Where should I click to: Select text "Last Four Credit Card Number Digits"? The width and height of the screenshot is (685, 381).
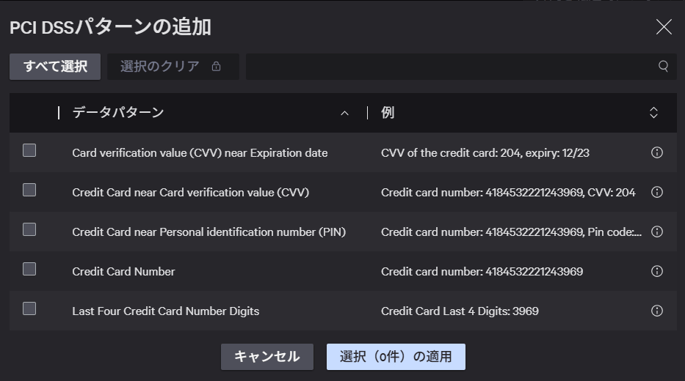166,311
